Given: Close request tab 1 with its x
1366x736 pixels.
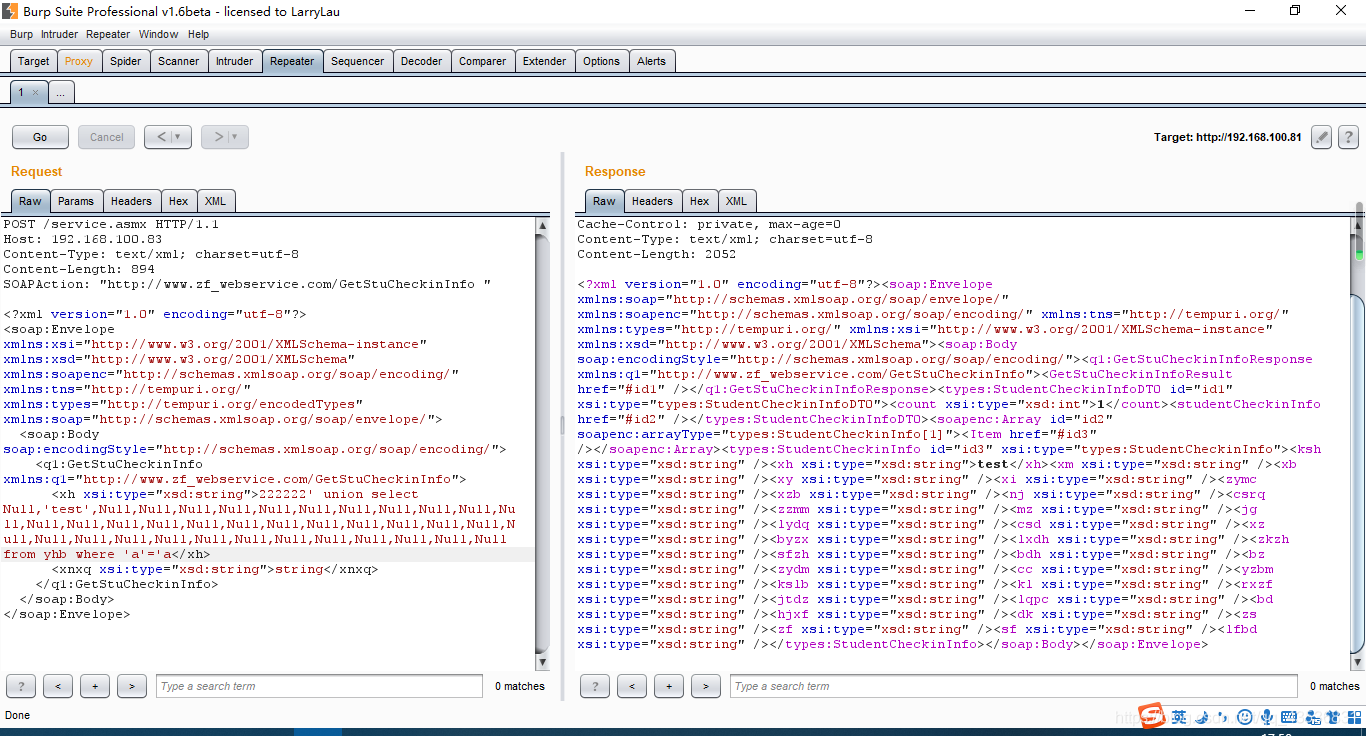Looking at the screenshot, I should (x=35, y=92).
